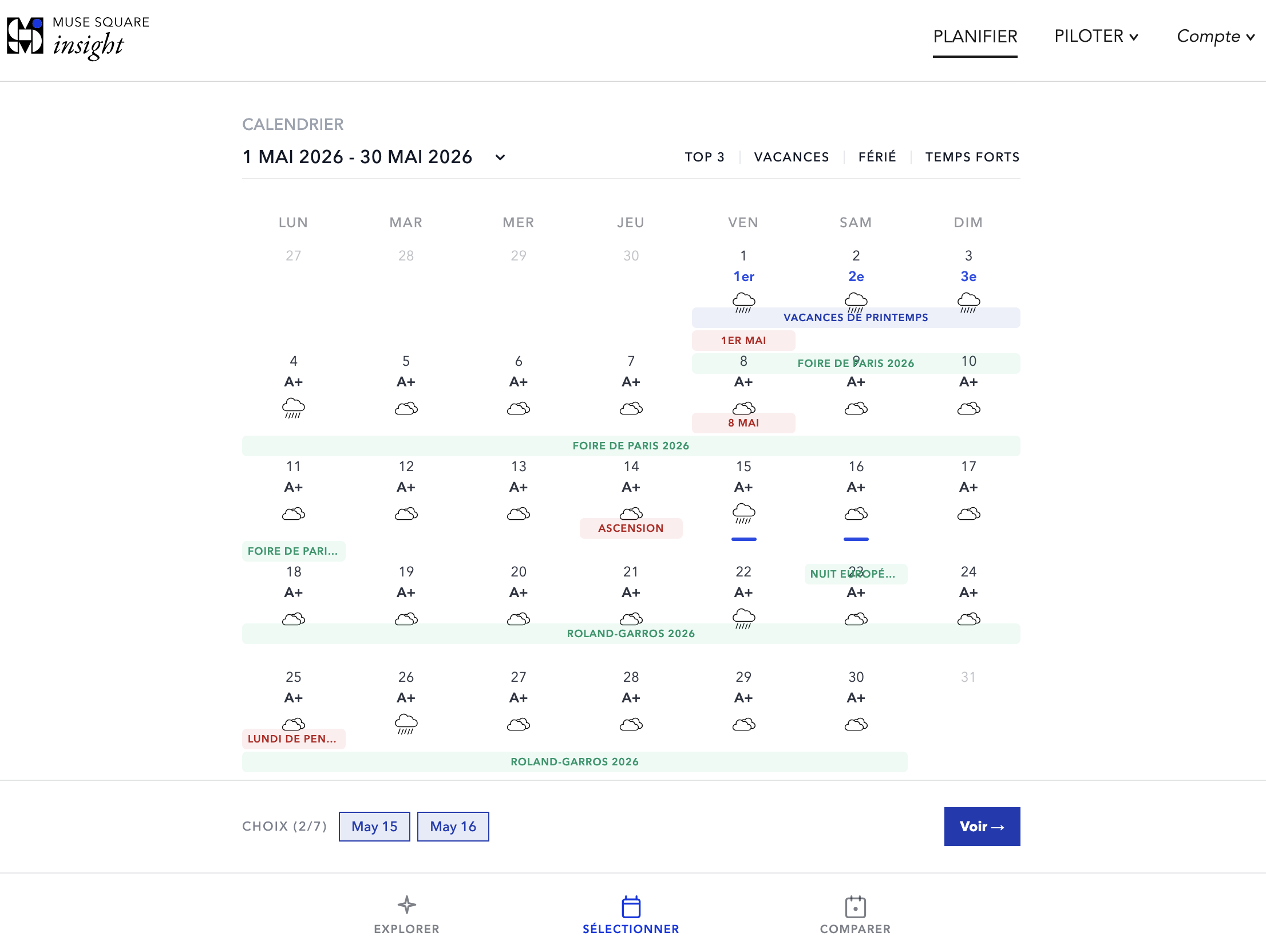The width and height of the screenshot is (1266, 952).
Task: Toggle the TOP 3 filter
Action: 704,157
